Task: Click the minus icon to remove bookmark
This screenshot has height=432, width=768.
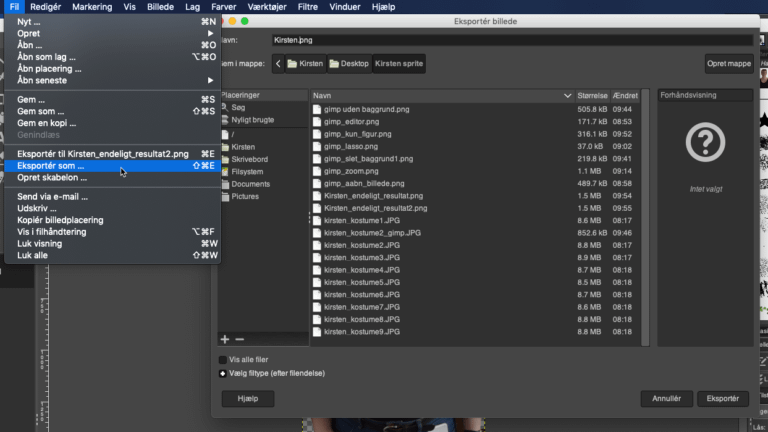Action: click(239, 340)
